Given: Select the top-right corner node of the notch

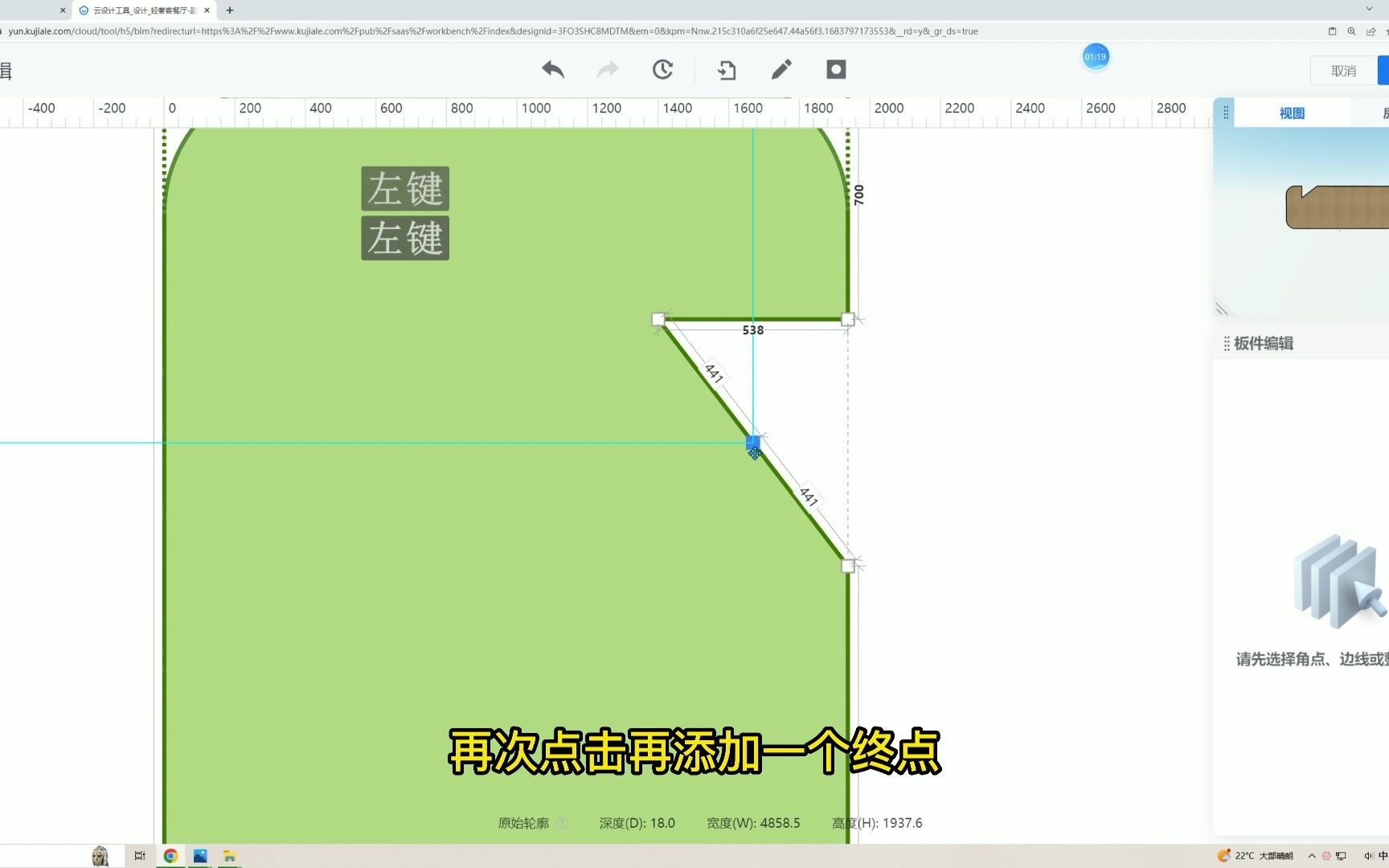Looking at the screenshot, I should point(848,319).
